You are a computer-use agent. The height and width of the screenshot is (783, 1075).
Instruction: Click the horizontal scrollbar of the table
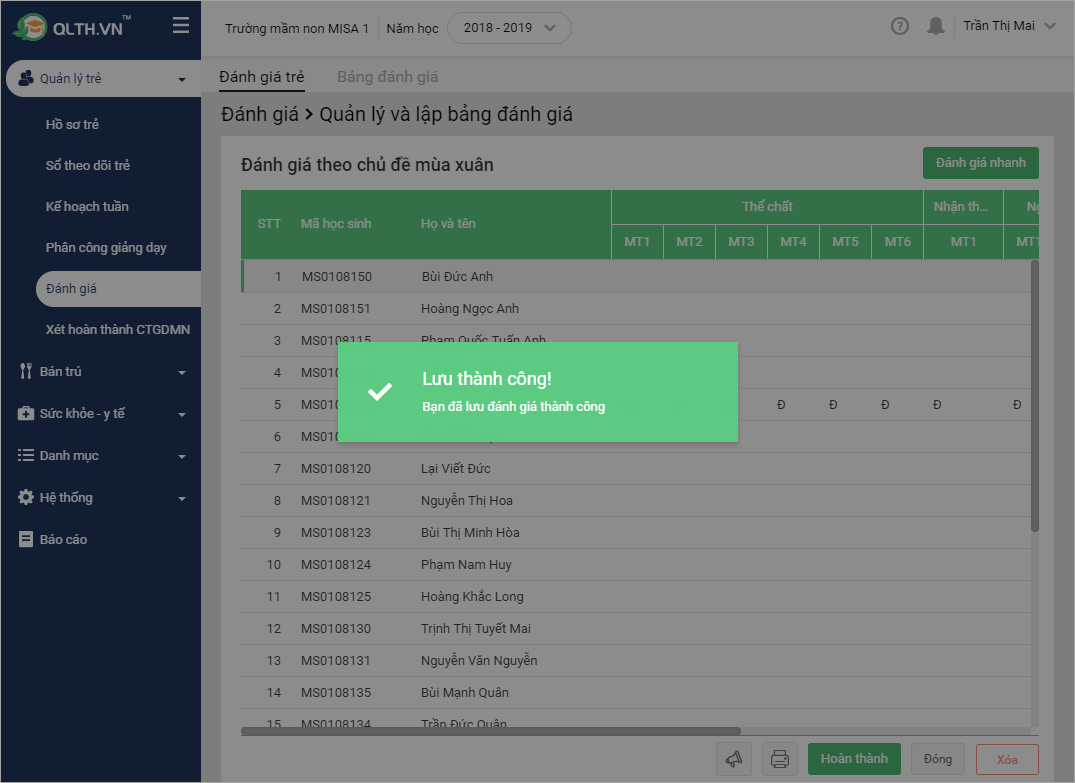[x=491, y=731]
